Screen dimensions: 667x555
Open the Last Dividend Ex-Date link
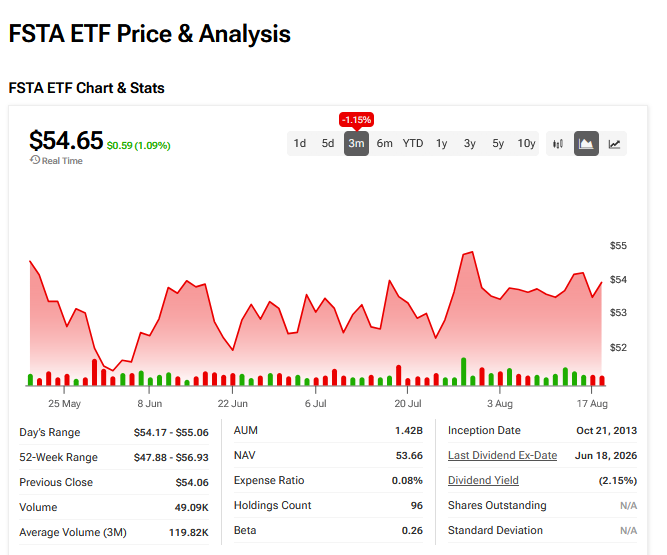(x=502, y=455)
